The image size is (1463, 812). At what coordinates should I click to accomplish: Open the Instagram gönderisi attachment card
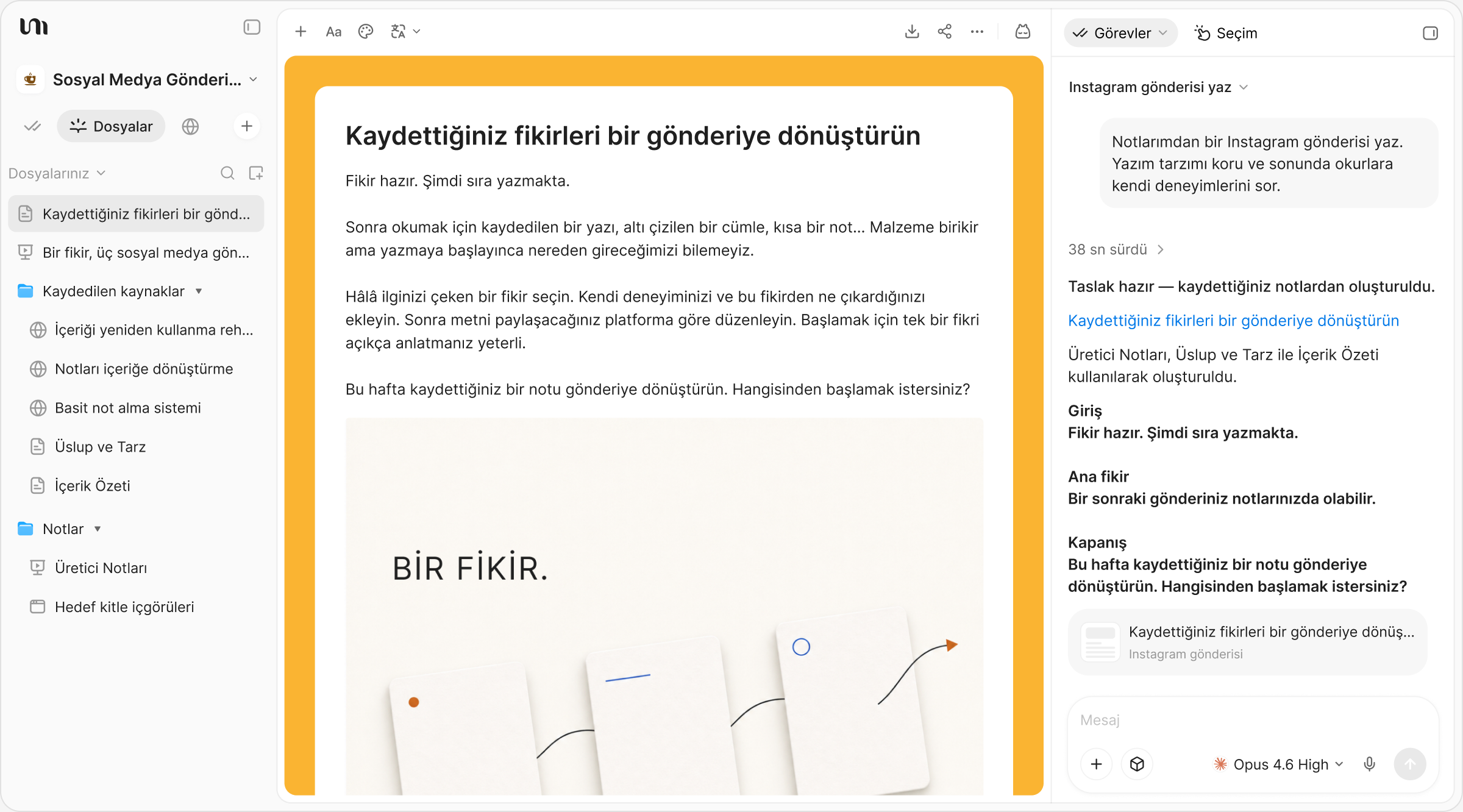click(1248, 642)
